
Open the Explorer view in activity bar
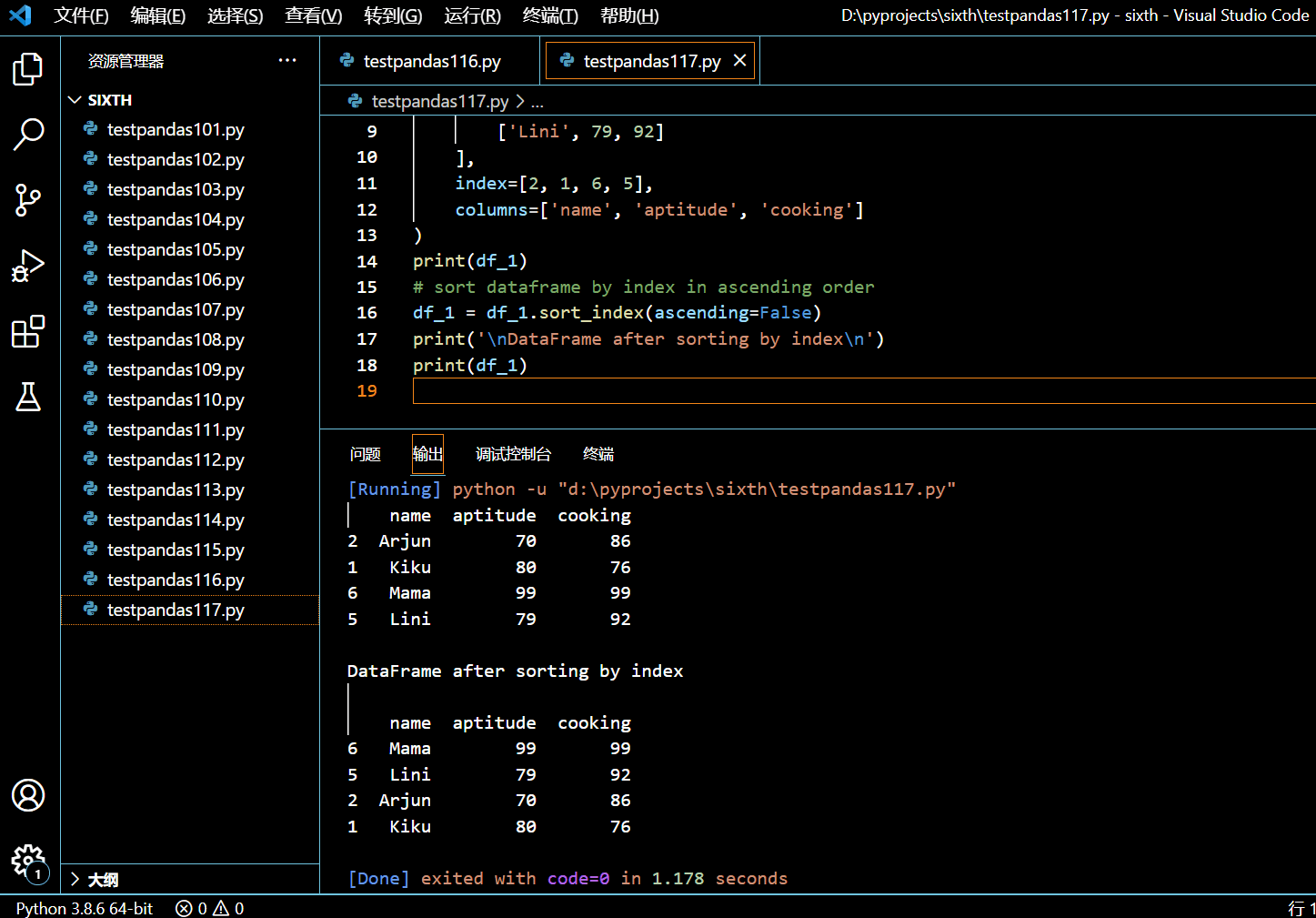tap(28, 69)
